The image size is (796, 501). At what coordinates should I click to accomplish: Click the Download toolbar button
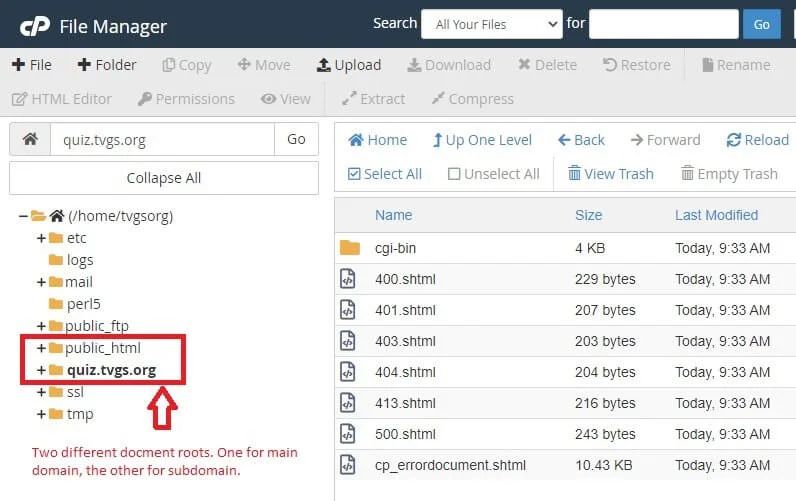pyautogui.click(x=449, y=65)
